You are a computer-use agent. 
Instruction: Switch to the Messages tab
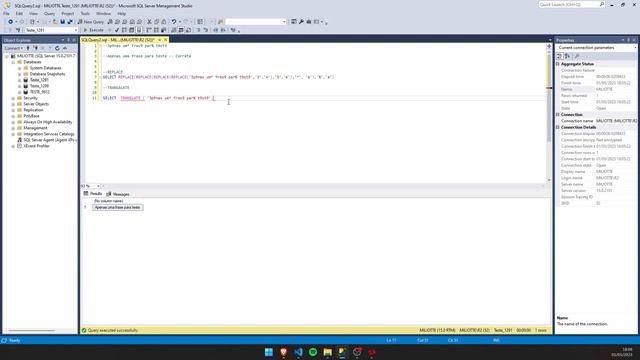click(118, 194)
